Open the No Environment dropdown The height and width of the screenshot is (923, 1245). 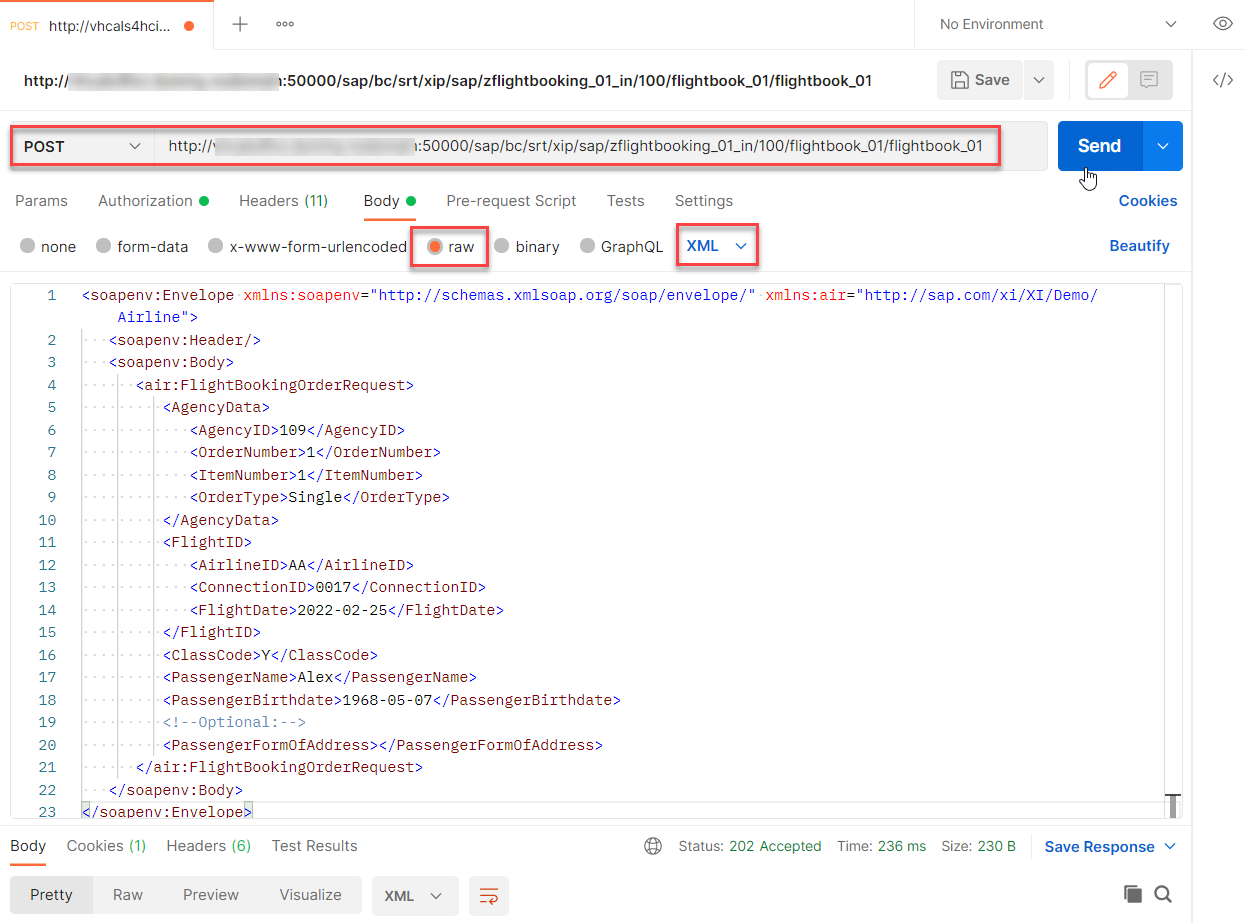point(1060,24)
